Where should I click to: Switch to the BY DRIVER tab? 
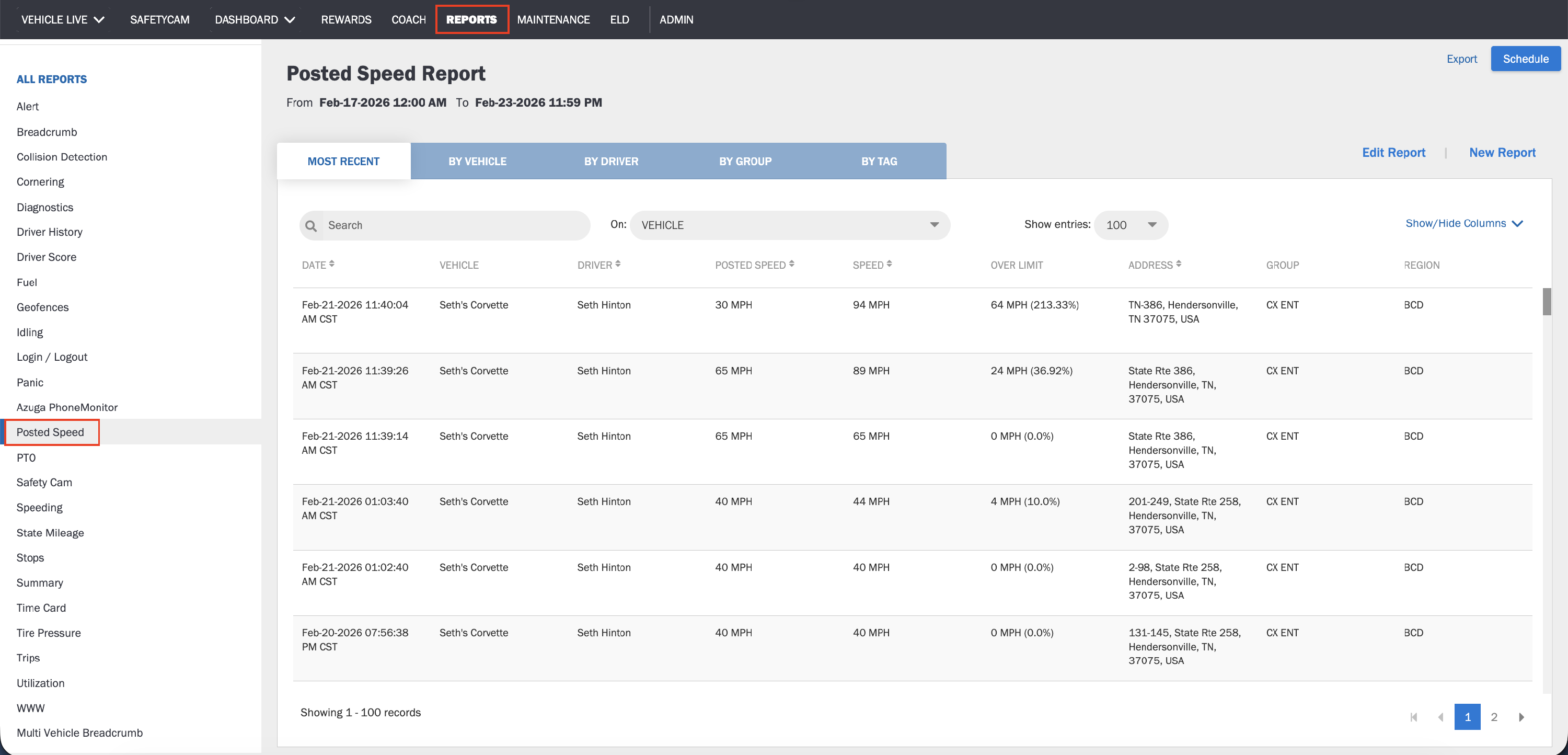point(611,162)
